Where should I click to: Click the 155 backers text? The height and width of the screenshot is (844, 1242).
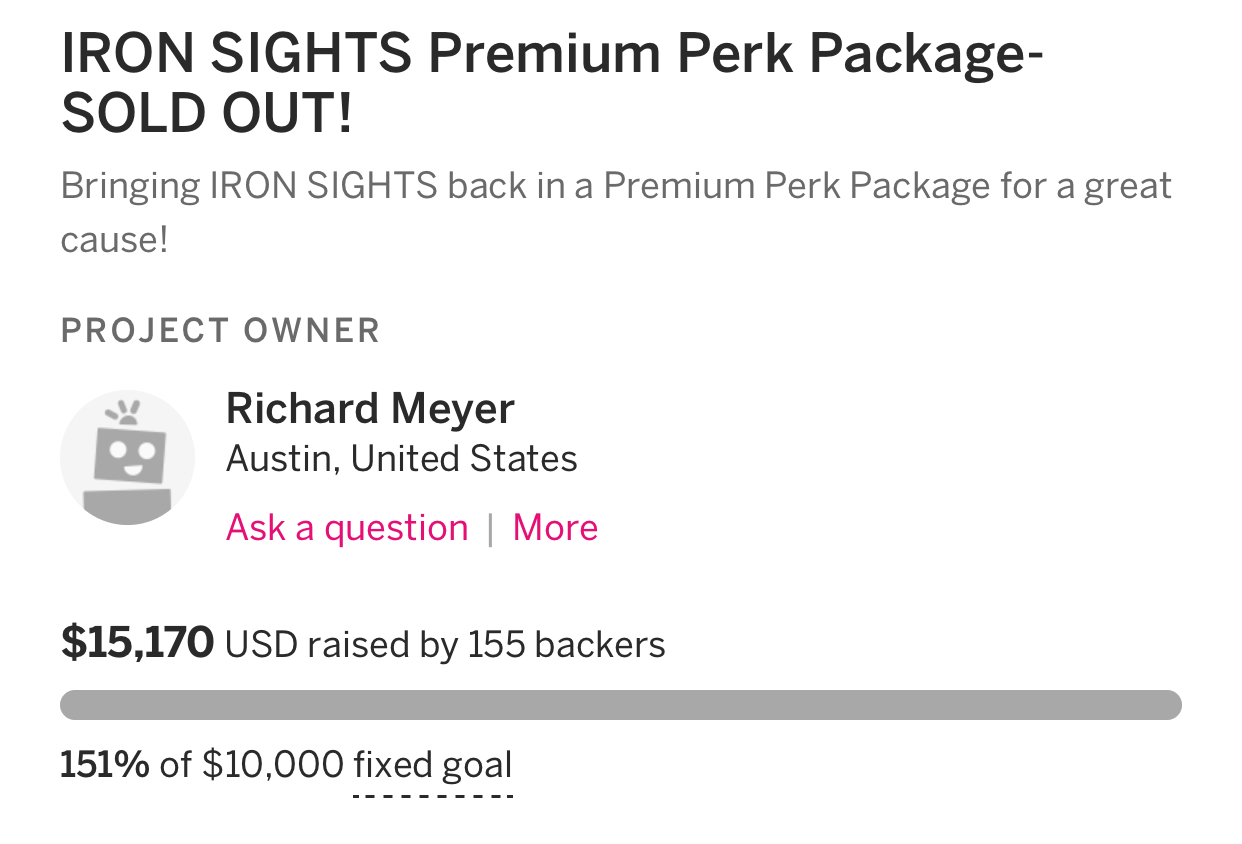566,644
